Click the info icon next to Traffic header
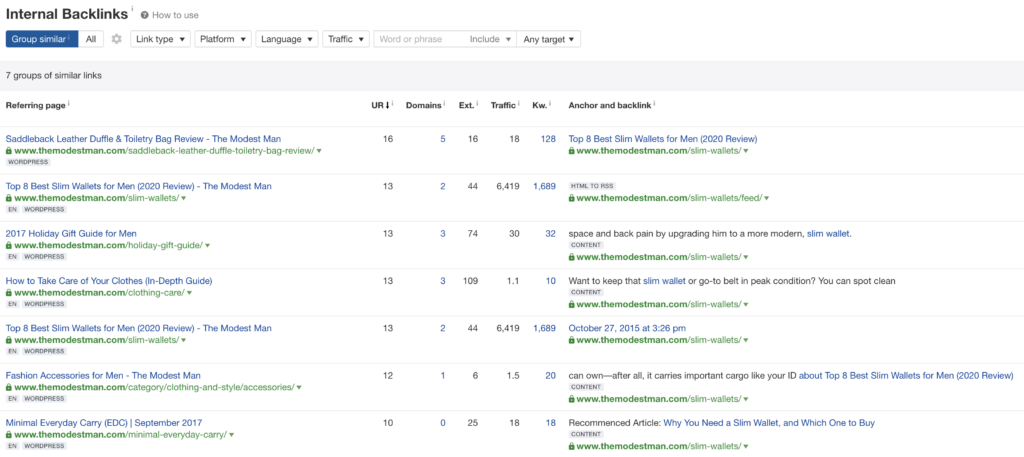The width and height of the screenshot is (1024, 457). [519, 103]
